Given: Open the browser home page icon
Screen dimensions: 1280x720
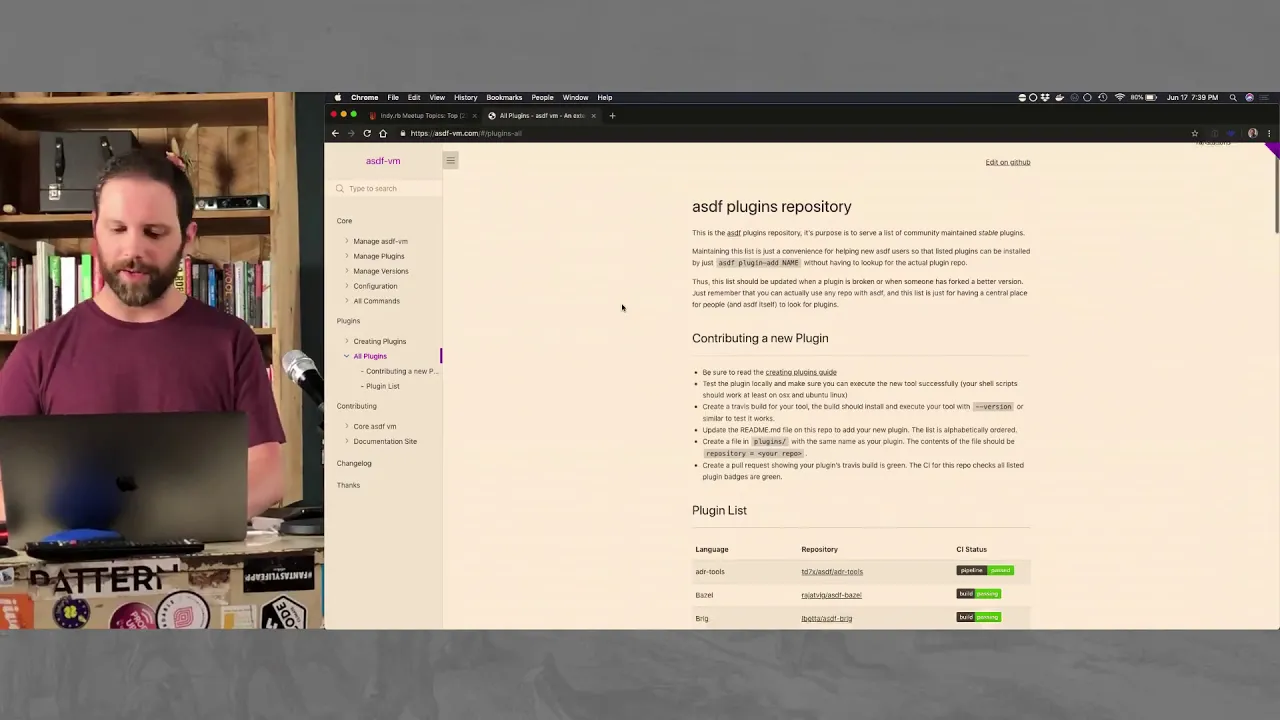Looking at the screenshot, I should tap(383, 133).
